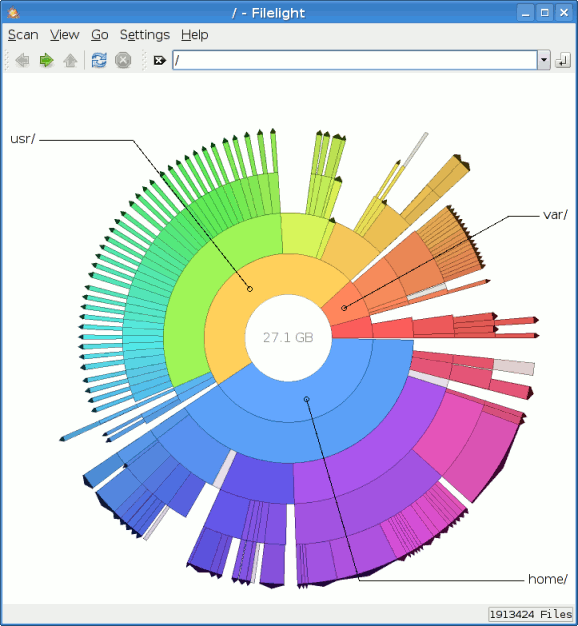Click the Back navigation arrow
Viewport: 578px width, 626px height.
click(x=22, y=61)
